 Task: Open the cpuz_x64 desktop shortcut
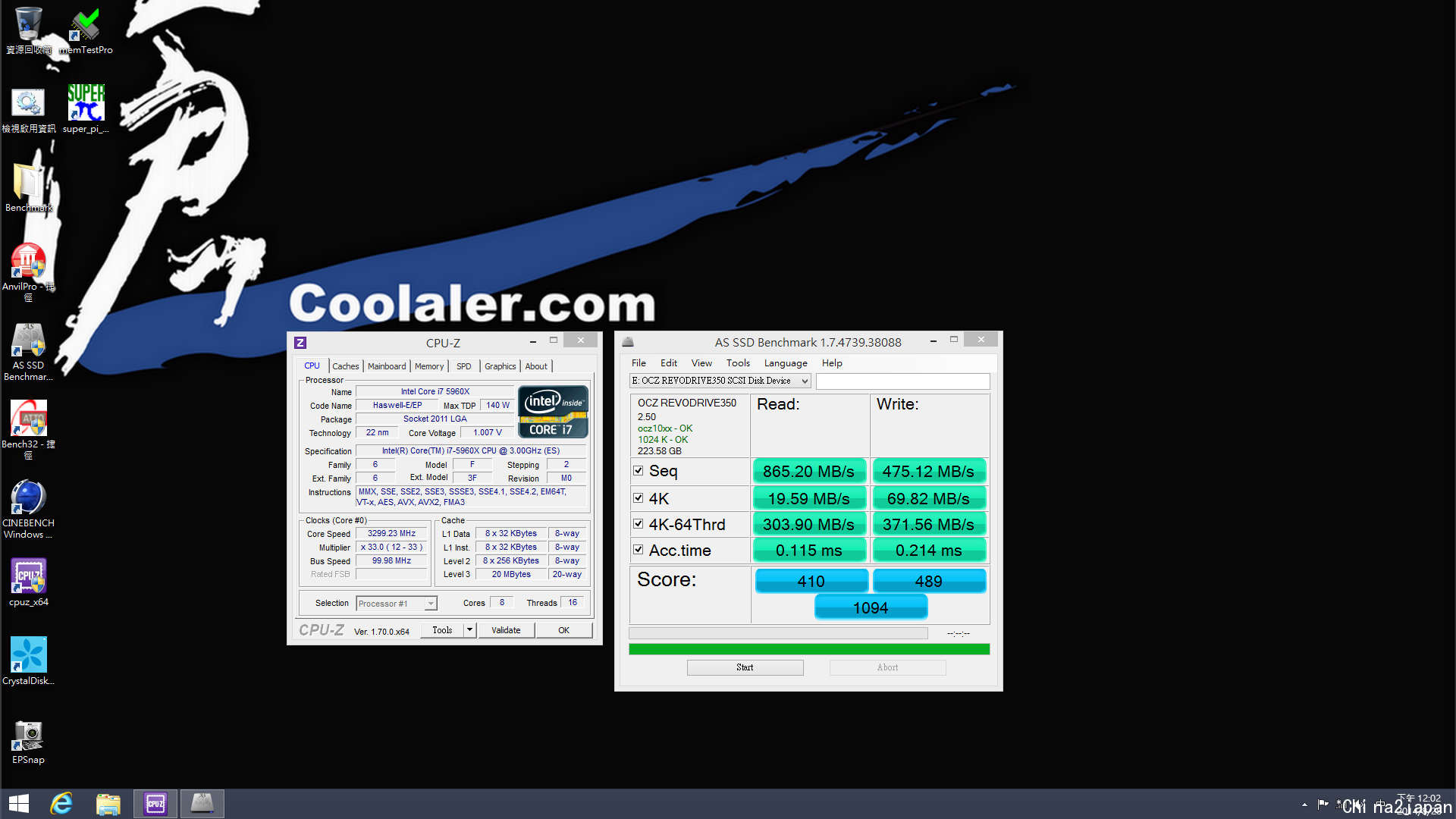click(x=29, y=582)
